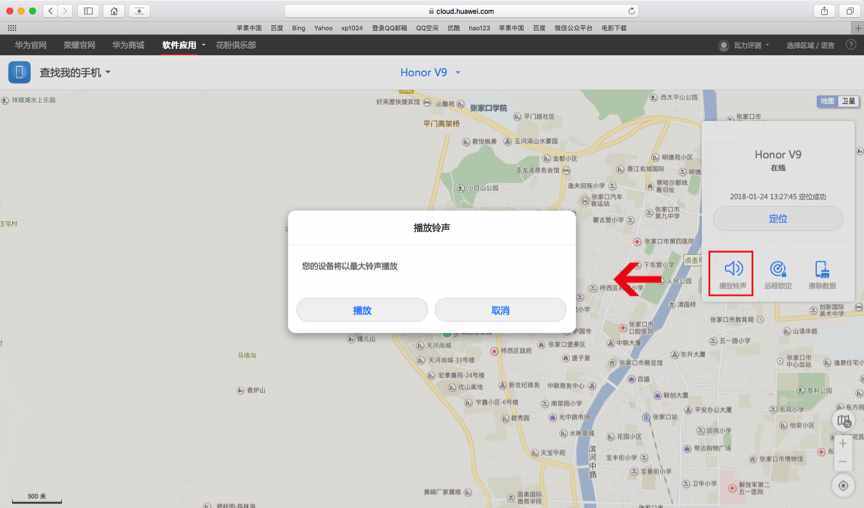Open the Bing bookmark
864x508 pixels.
click(x=298, y=28)
